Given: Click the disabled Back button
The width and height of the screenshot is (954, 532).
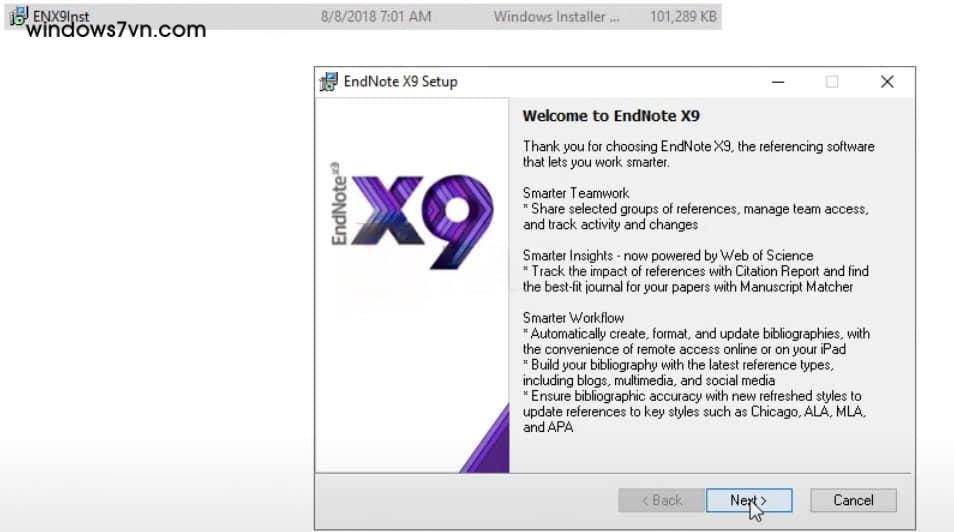Looking at the screenshot, I should 661,500.
